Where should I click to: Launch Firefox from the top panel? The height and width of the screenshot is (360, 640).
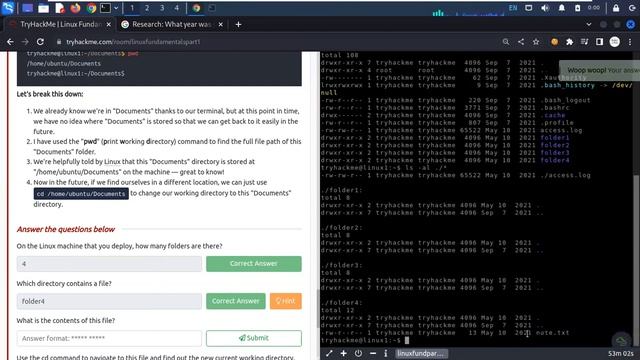point(75,8)
